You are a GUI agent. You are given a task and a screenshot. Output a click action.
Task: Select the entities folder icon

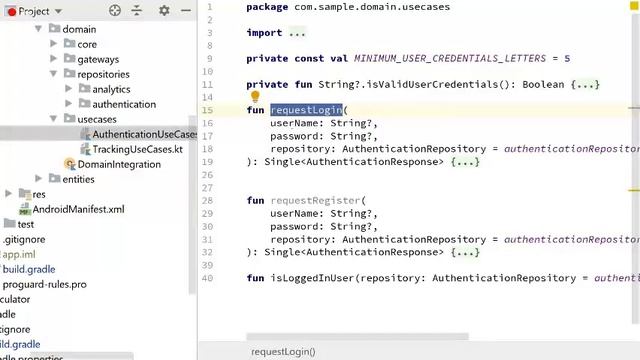tap(54, 178)
